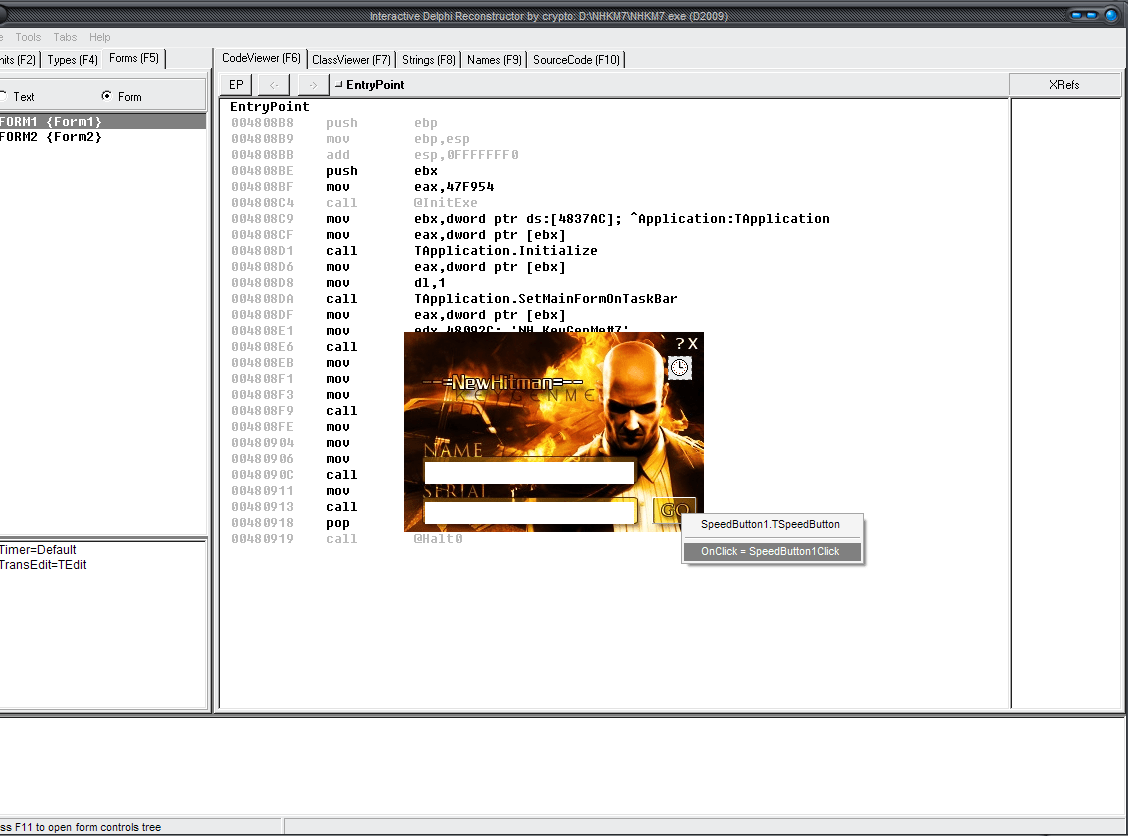Select the Text radio button
The image size is (1128, 836).
click(x=17, y=96)
